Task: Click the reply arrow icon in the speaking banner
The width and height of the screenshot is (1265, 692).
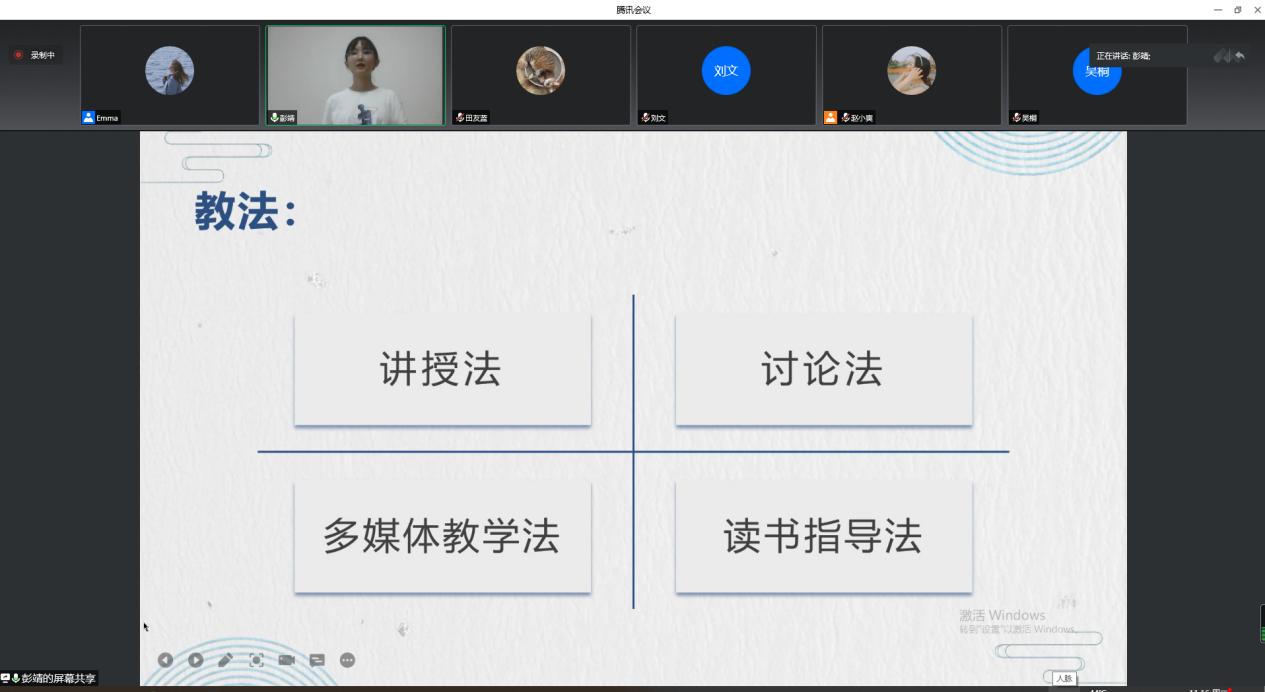Action: (1240, 56)
